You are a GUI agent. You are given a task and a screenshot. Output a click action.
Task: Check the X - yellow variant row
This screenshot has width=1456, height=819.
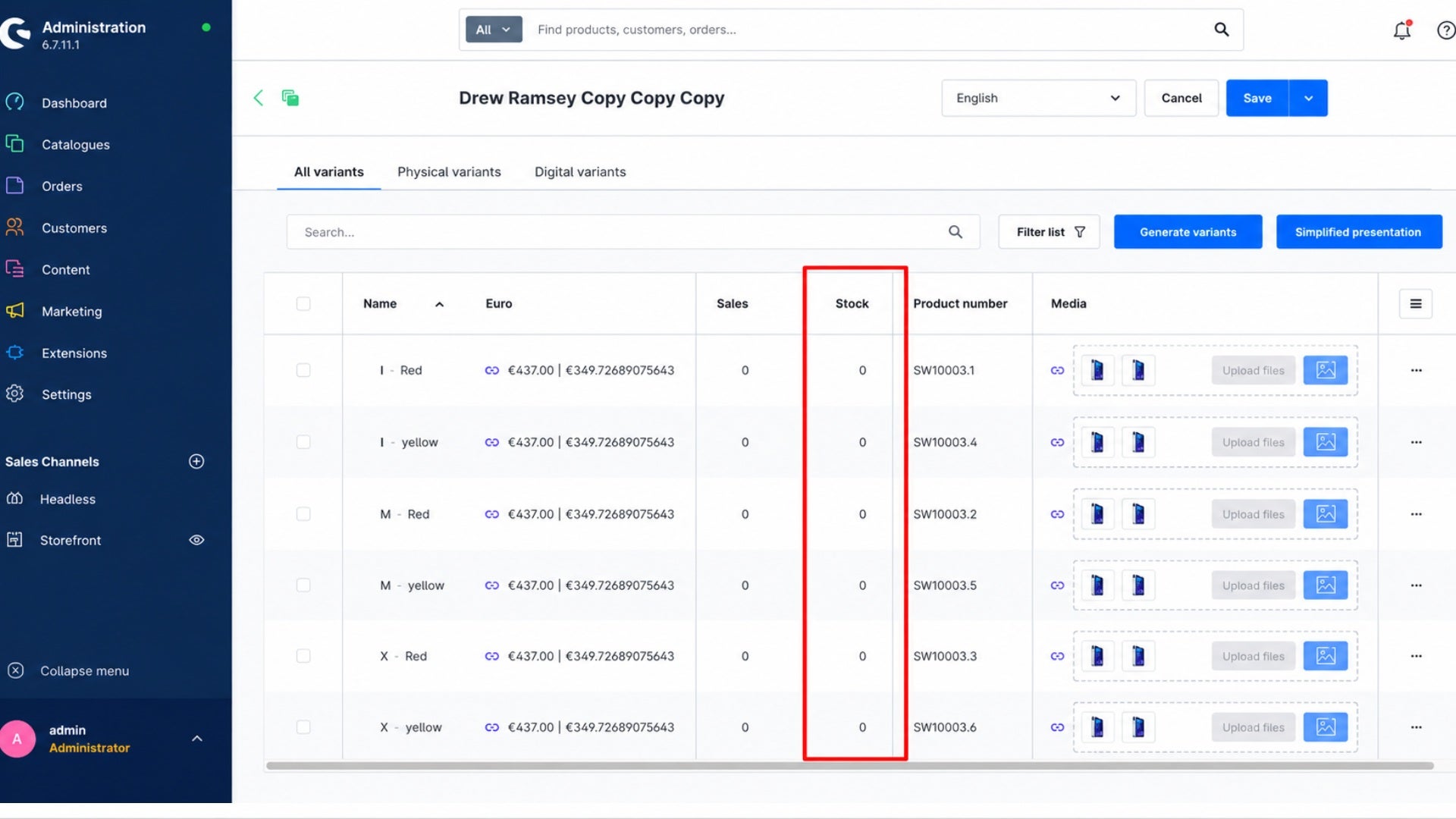coord(303,726)
